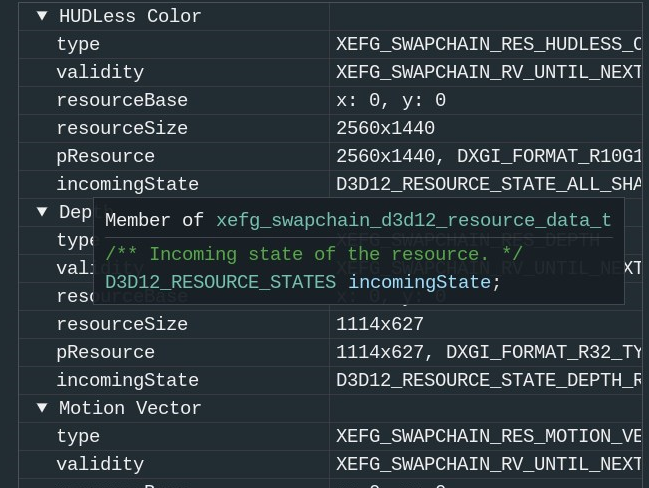
Task: Click the incomingState identifier in the tooltip
Action: (x=419, y=282)
